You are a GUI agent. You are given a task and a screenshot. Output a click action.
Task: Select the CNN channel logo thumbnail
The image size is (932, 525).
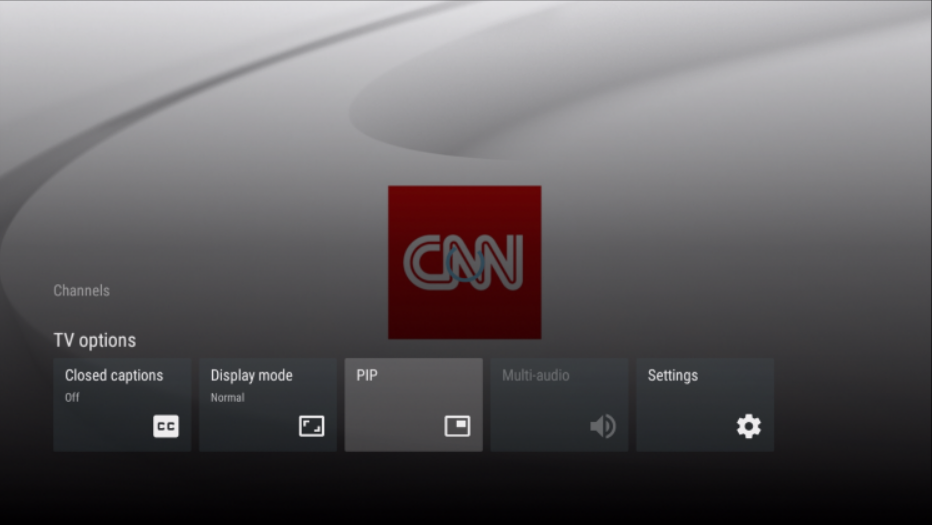pos(465,262)
